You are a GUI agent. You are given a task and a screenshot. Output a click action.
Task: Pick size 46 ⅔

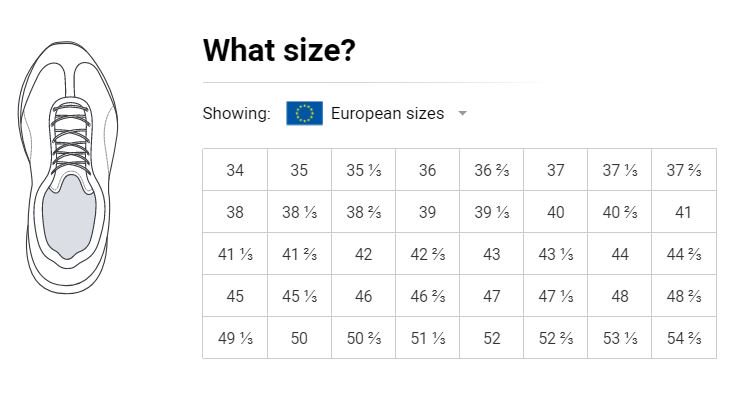coord(427,296)
